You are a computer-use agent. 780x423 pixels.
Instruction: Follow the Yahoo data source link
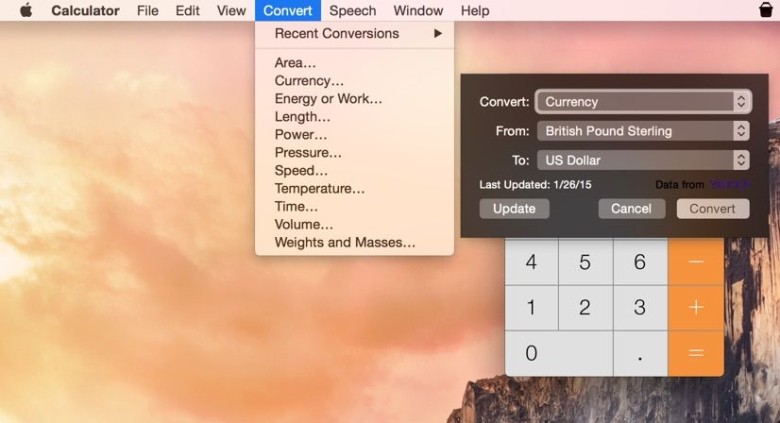pyautogui.click(x=730, y=185)
